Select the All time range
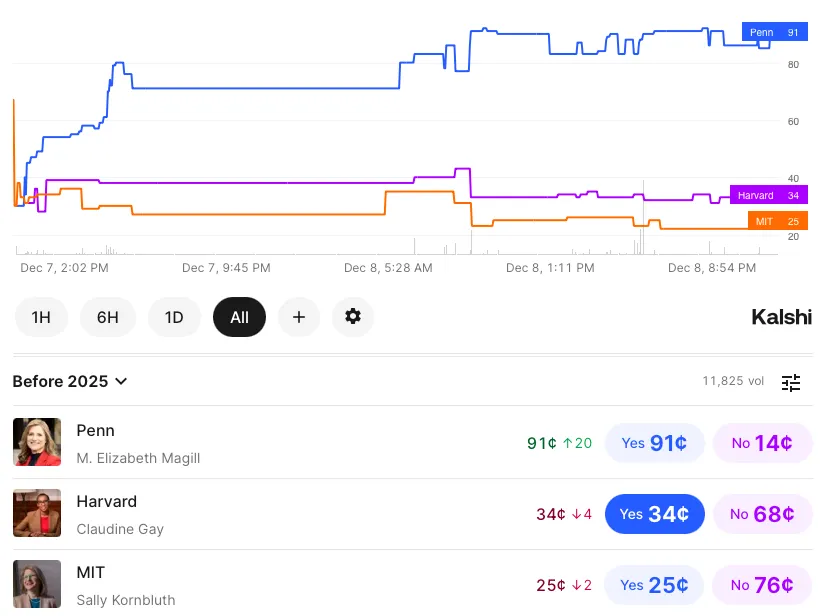820x616 pixels. pos(240,317)
